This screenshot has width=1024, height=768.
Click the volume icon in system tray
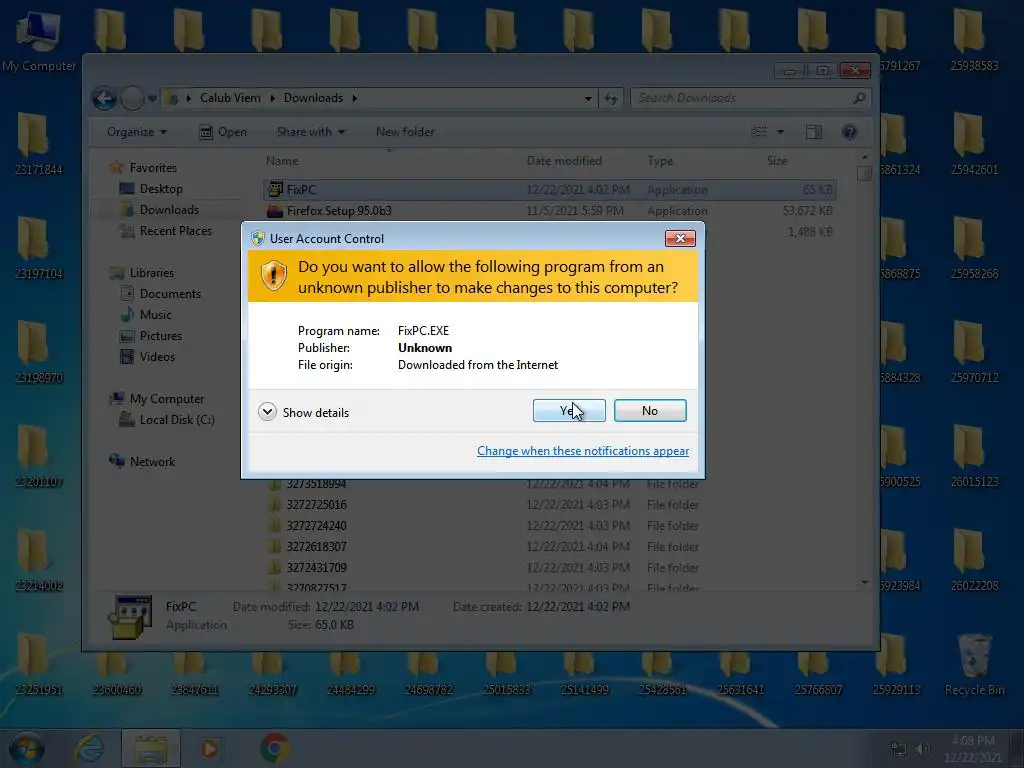[923, 749]
